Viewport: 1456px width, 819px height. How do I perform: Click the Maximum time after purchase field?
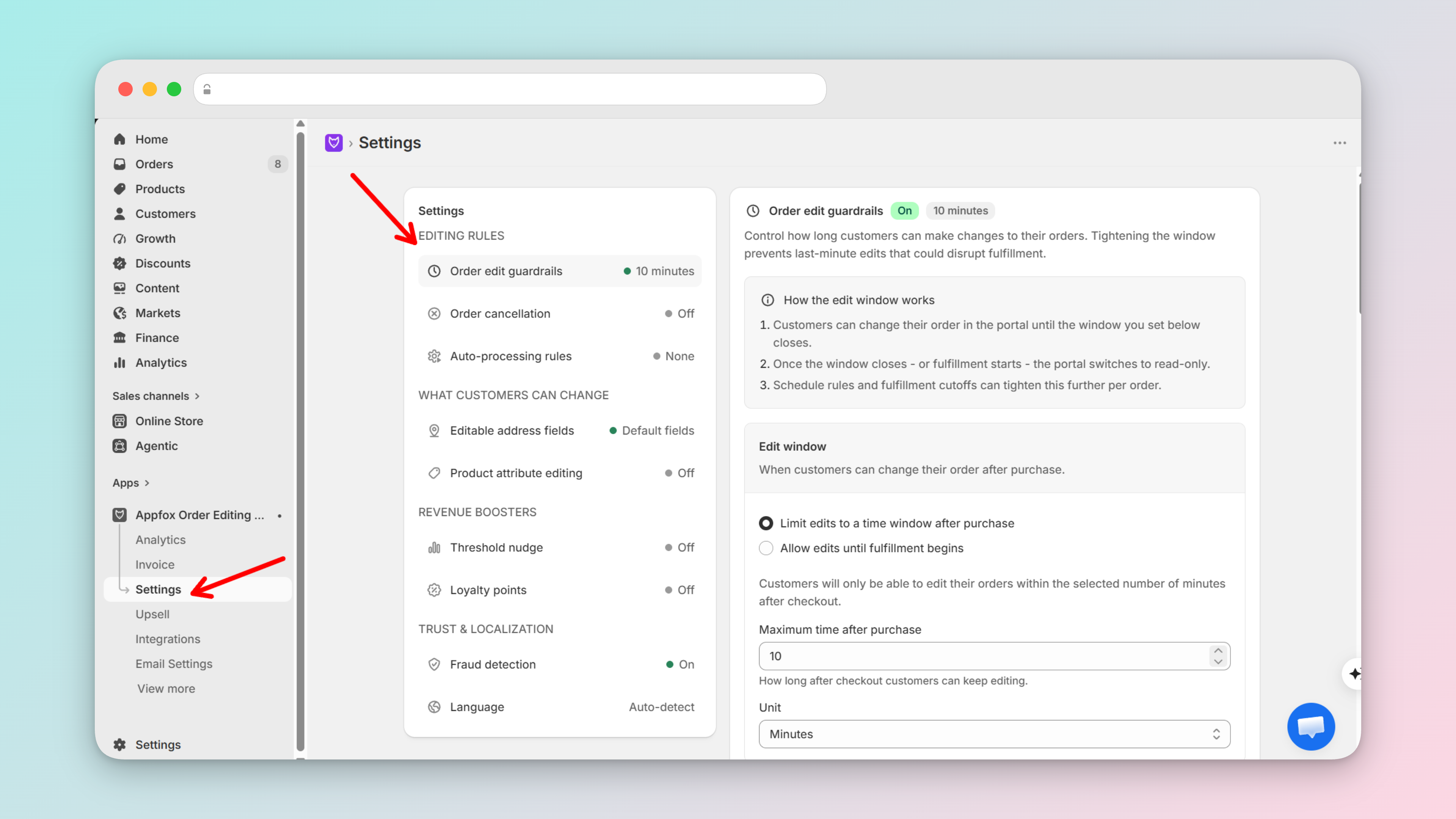pos(994,656)
